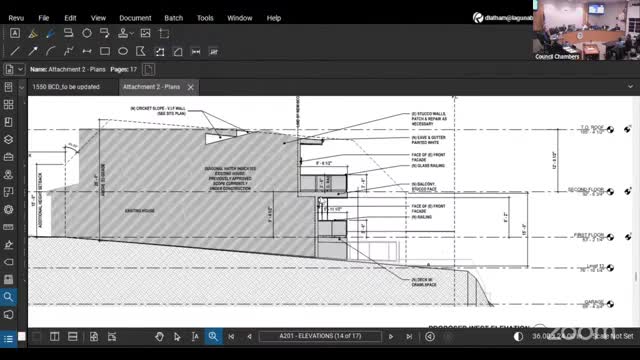
Task: Open the Properties gear panel
Action: [9, 209]
